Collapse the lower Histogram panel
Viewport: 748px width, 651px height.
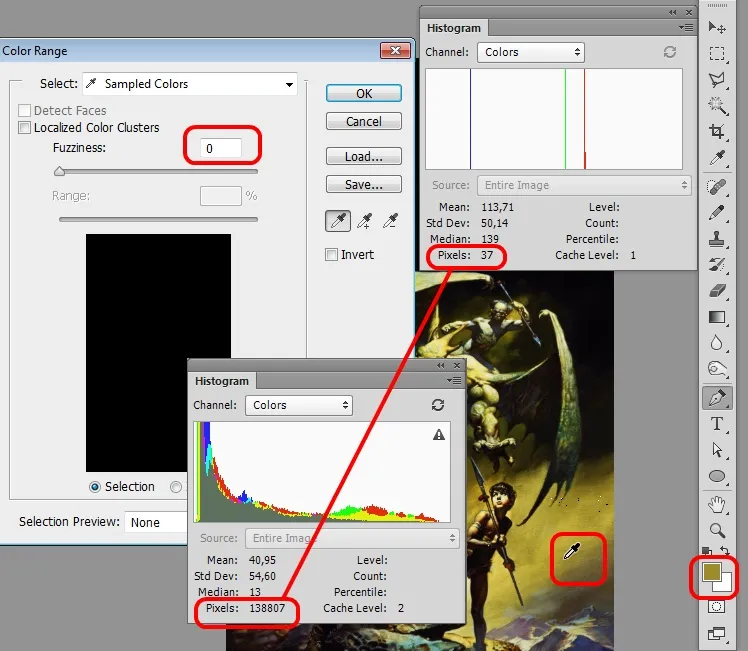coord(440,365)
